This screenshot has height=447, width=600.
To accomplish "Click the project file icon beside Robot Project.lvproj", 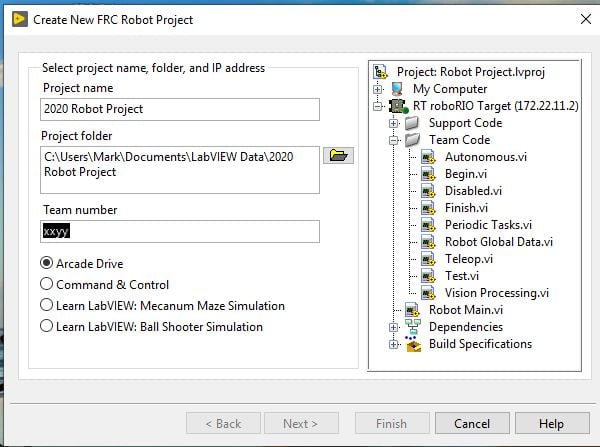I will (x=380, y=72).
